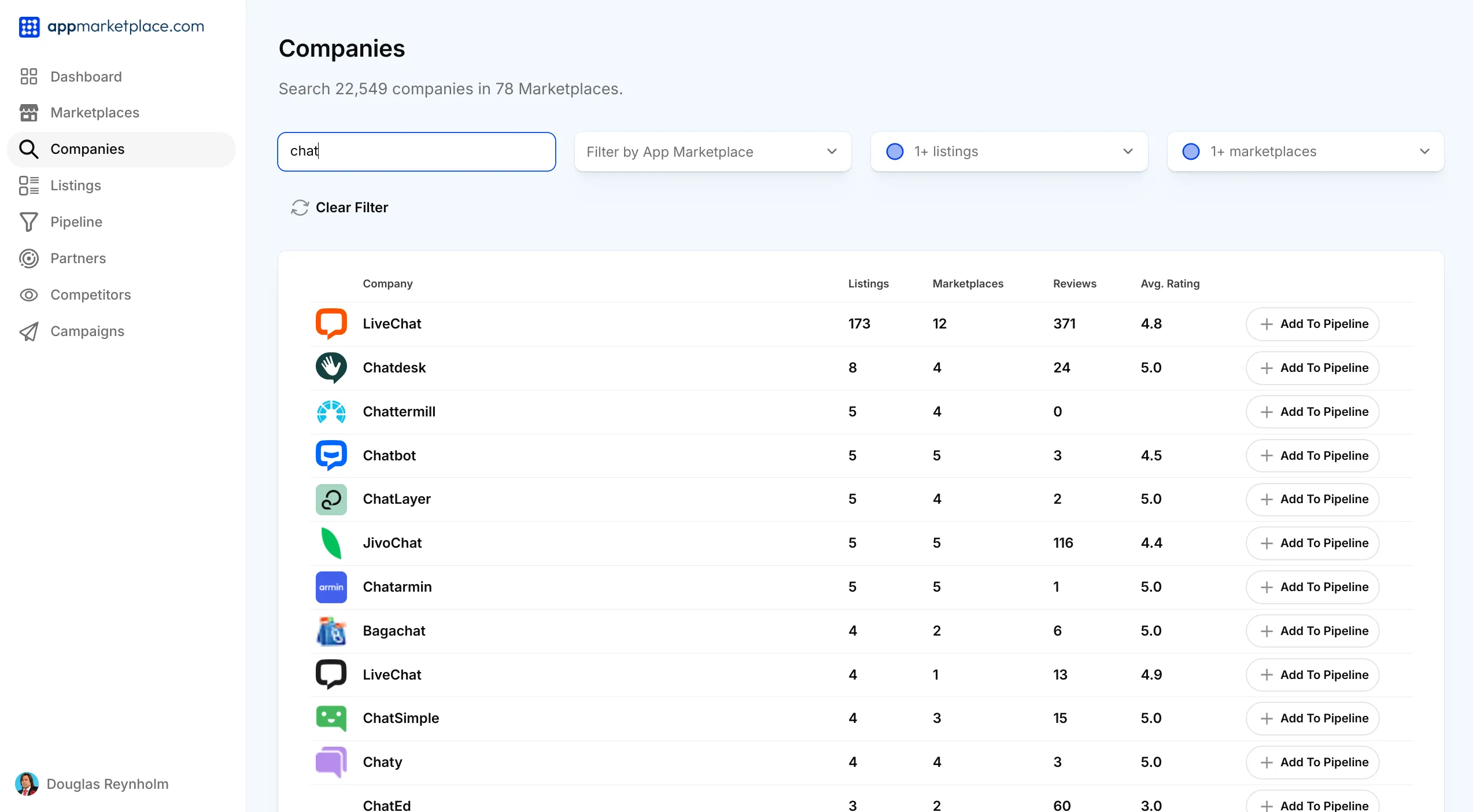Open Marketplaces in the sidebar

click(x=121, y=113)
